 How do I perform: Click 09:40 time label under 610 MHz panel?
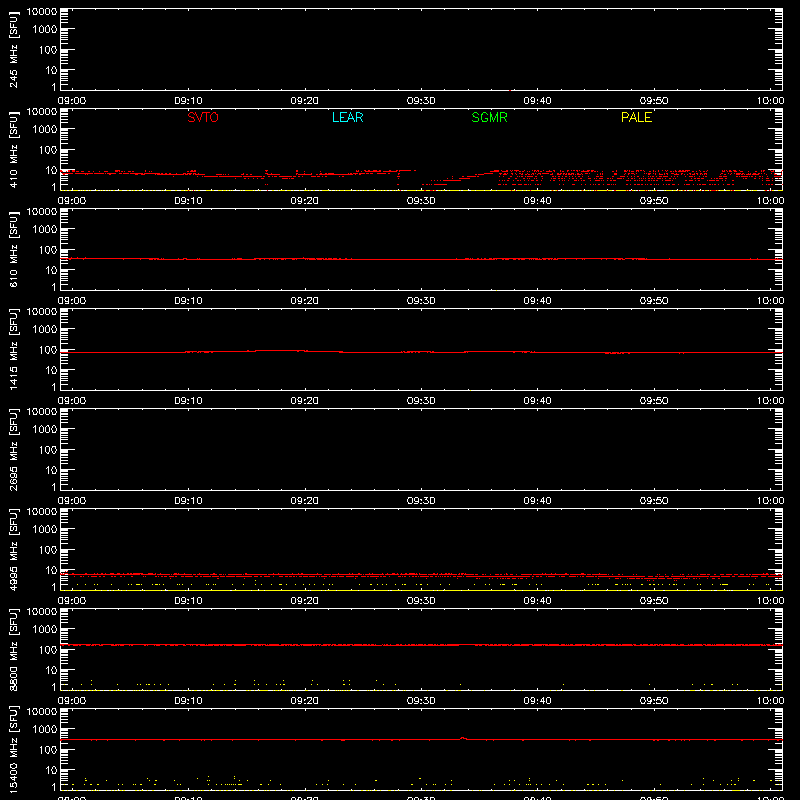[537, 301]
